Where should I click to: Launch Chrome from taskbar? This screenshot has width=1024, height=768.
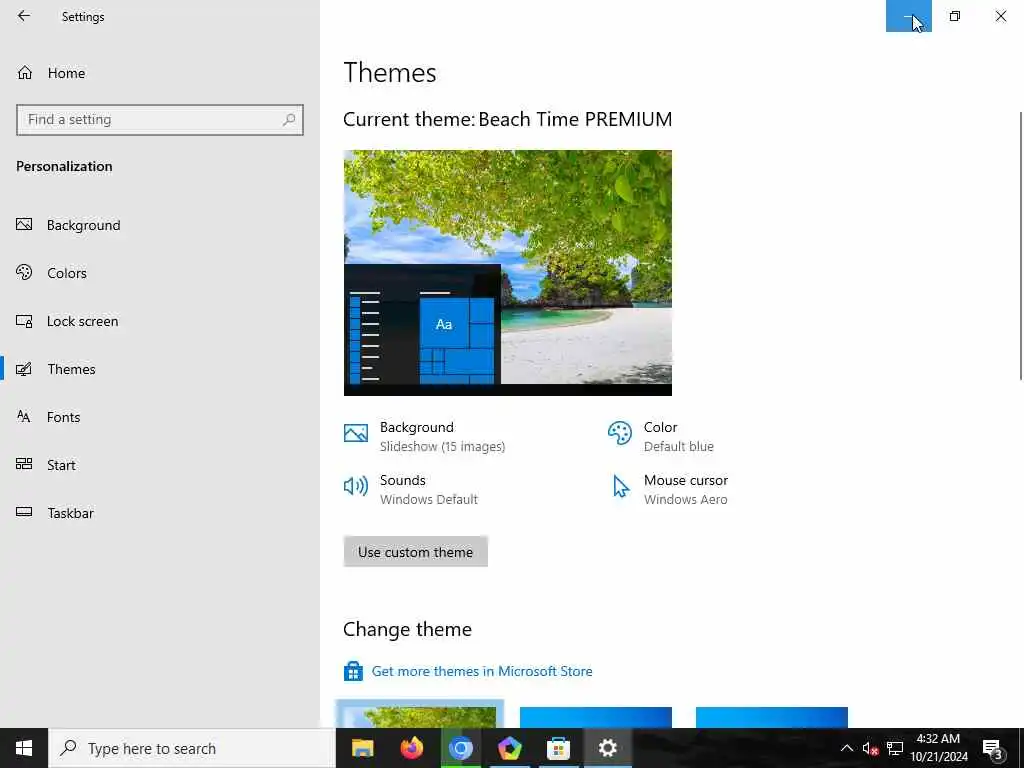pyautogui.click(x=460, y=748)
